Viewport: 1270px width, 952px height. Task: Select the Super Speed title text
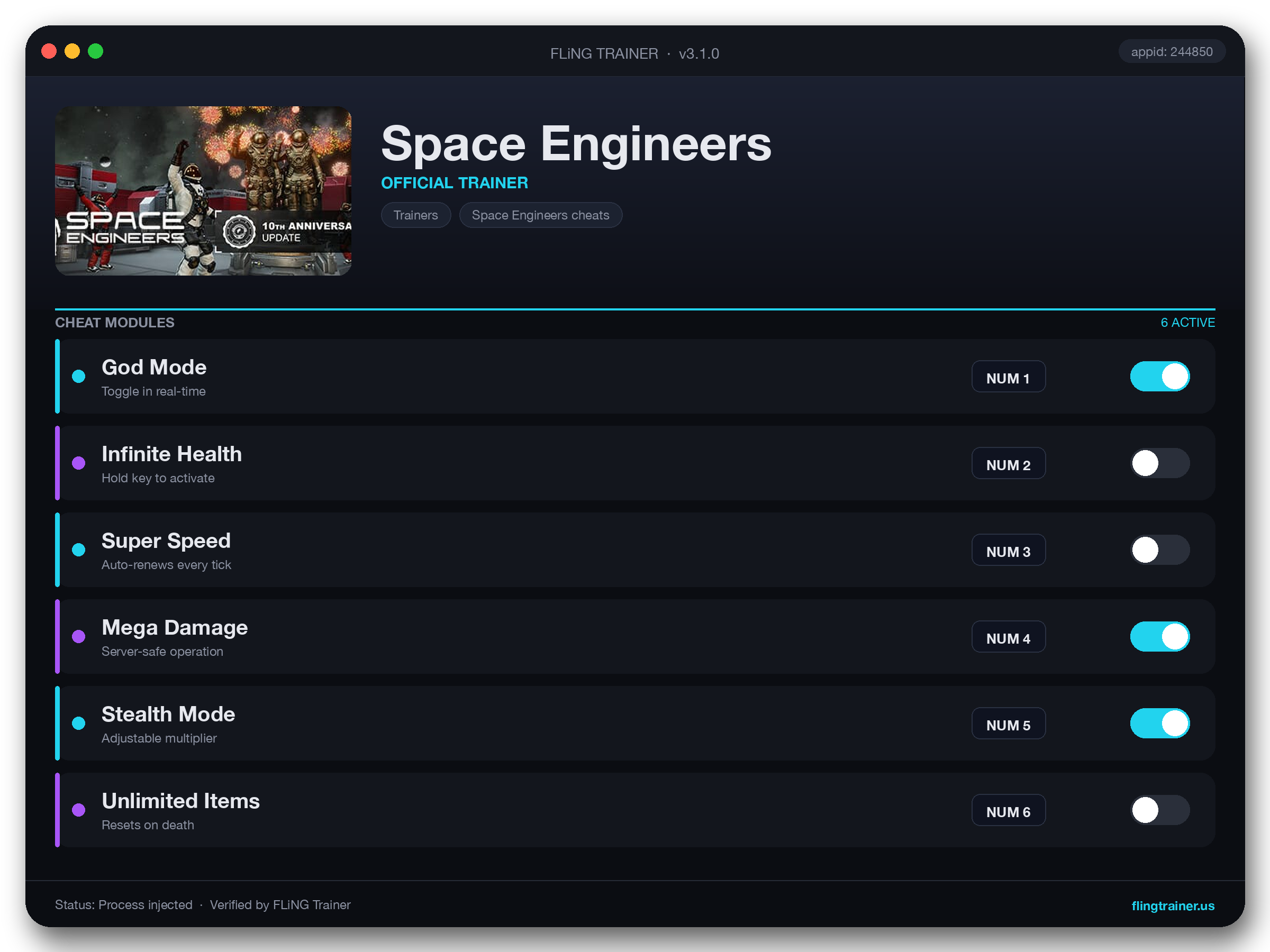166,541
